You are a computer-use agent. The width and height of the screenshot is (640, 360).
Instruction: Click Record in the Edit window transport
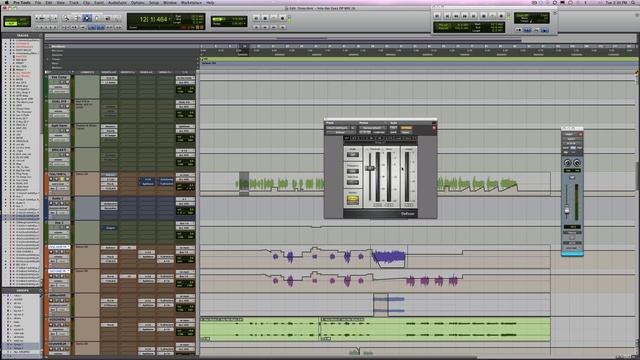283,18
